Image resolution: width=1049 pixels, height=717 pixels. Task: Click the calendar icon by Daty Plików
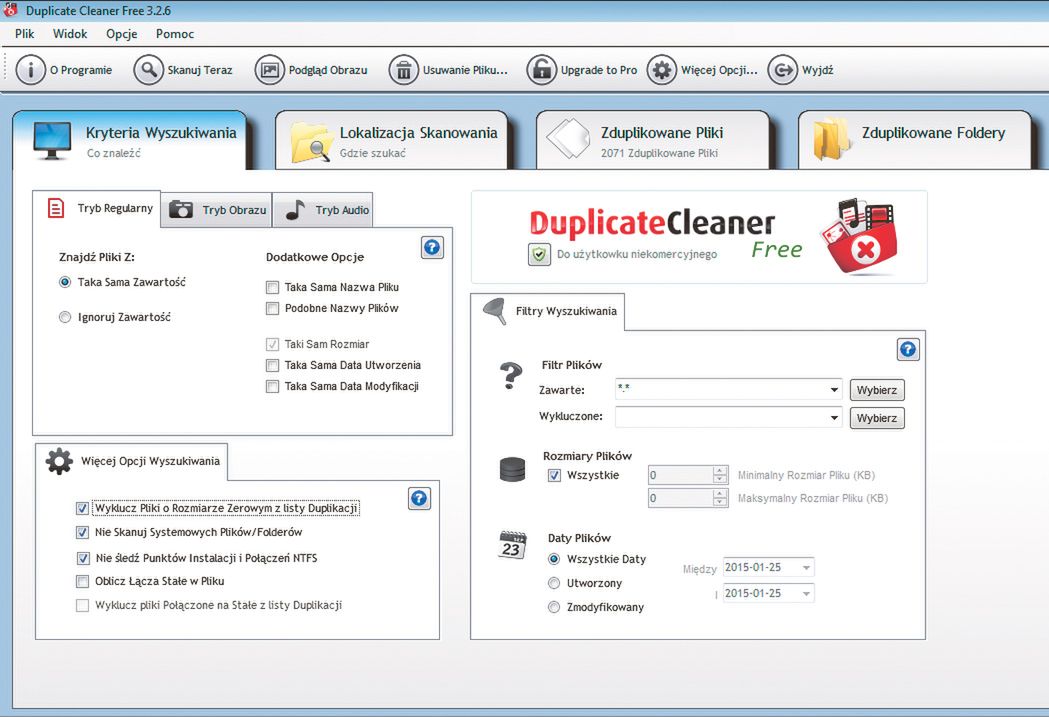click(x=513, y=545)
